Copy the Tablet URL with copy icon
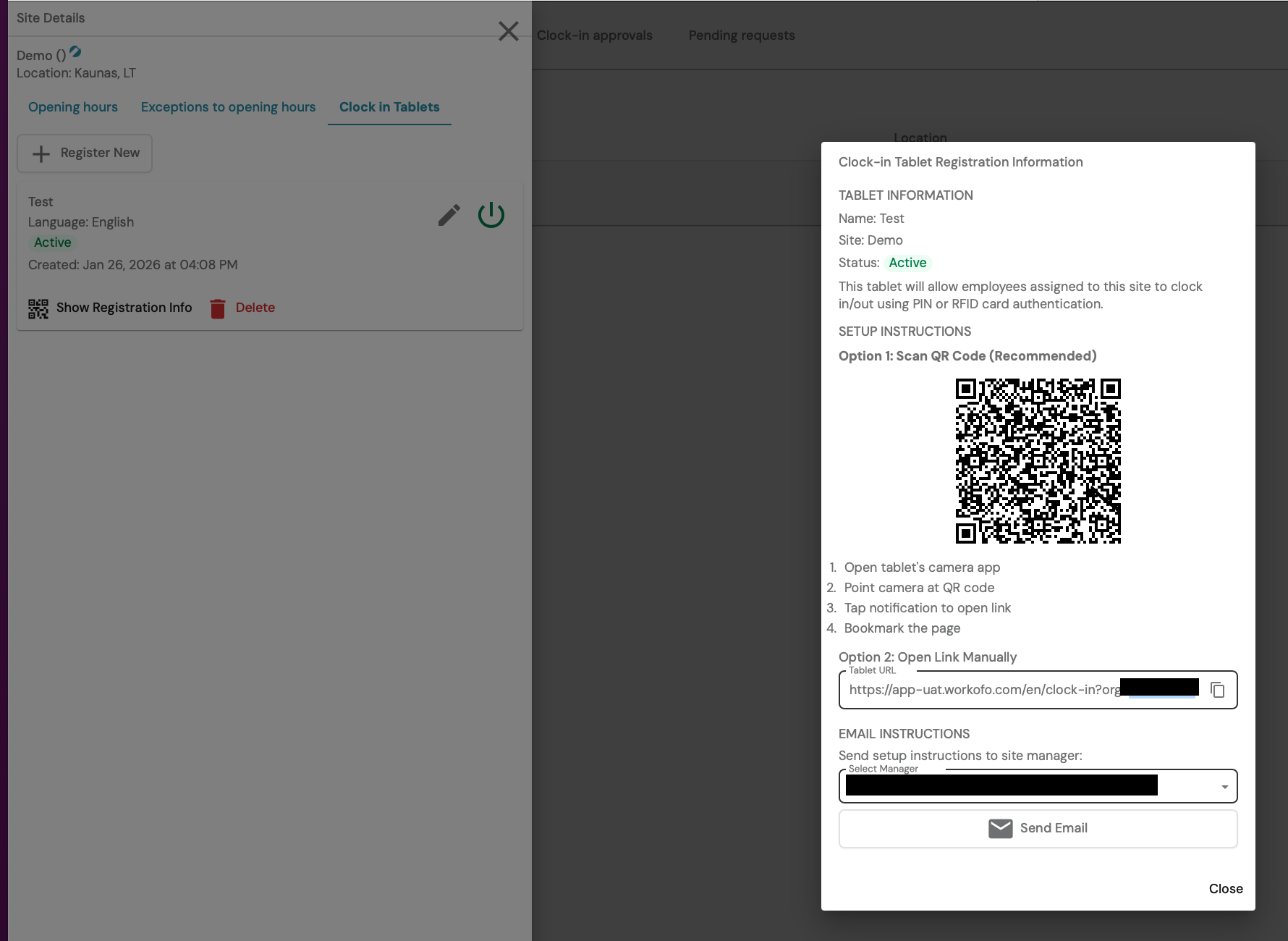The image size is (1288, 941). click(1218, 690)
